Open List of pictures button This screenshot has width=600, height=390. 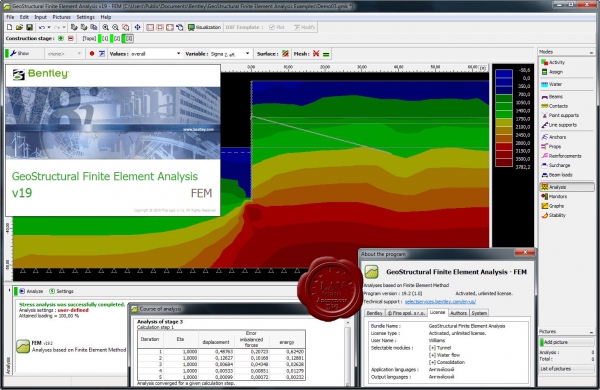[x=567, y=369]
